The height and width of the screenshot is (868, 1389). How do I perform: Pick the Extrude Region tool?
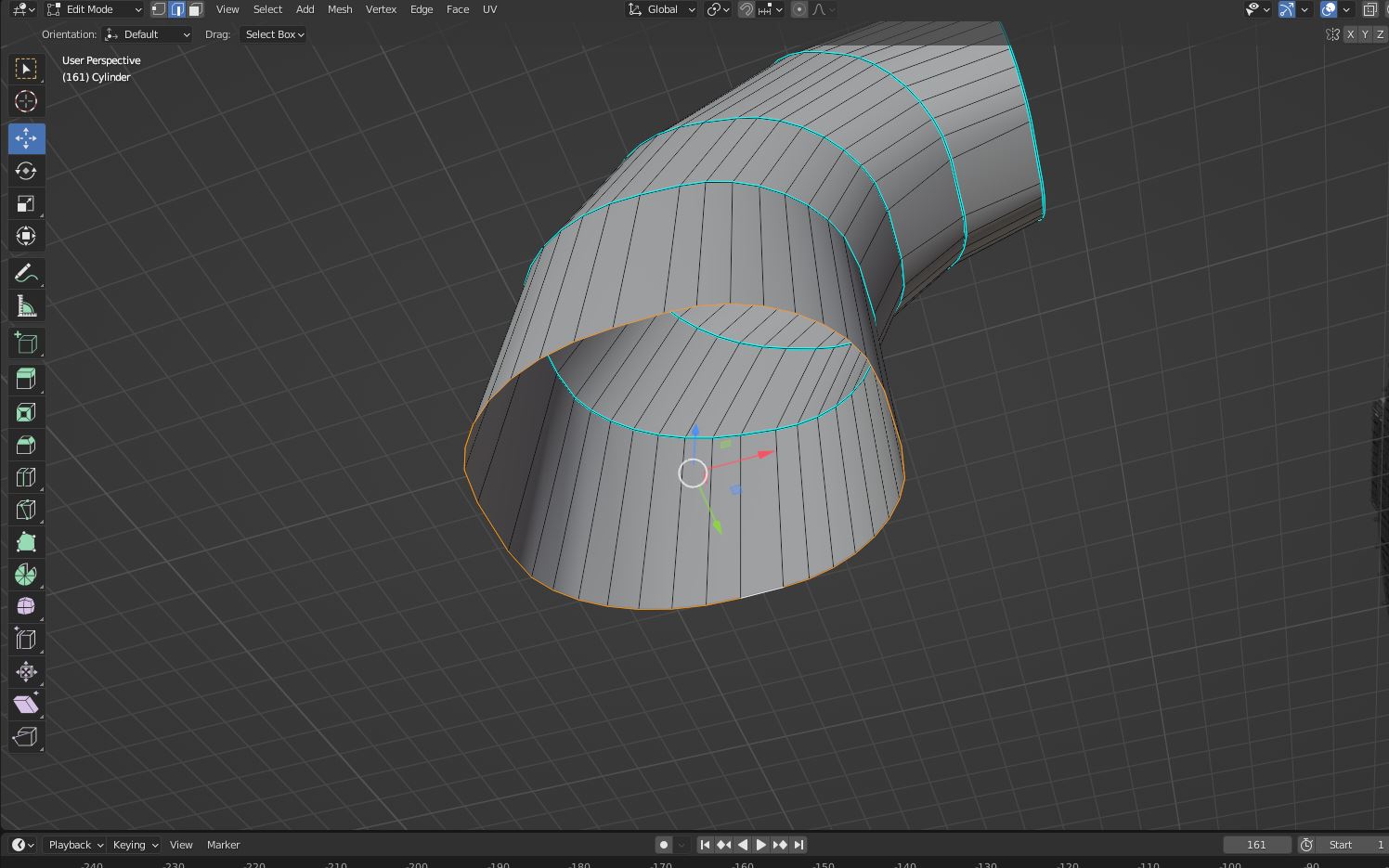point(26,378)
